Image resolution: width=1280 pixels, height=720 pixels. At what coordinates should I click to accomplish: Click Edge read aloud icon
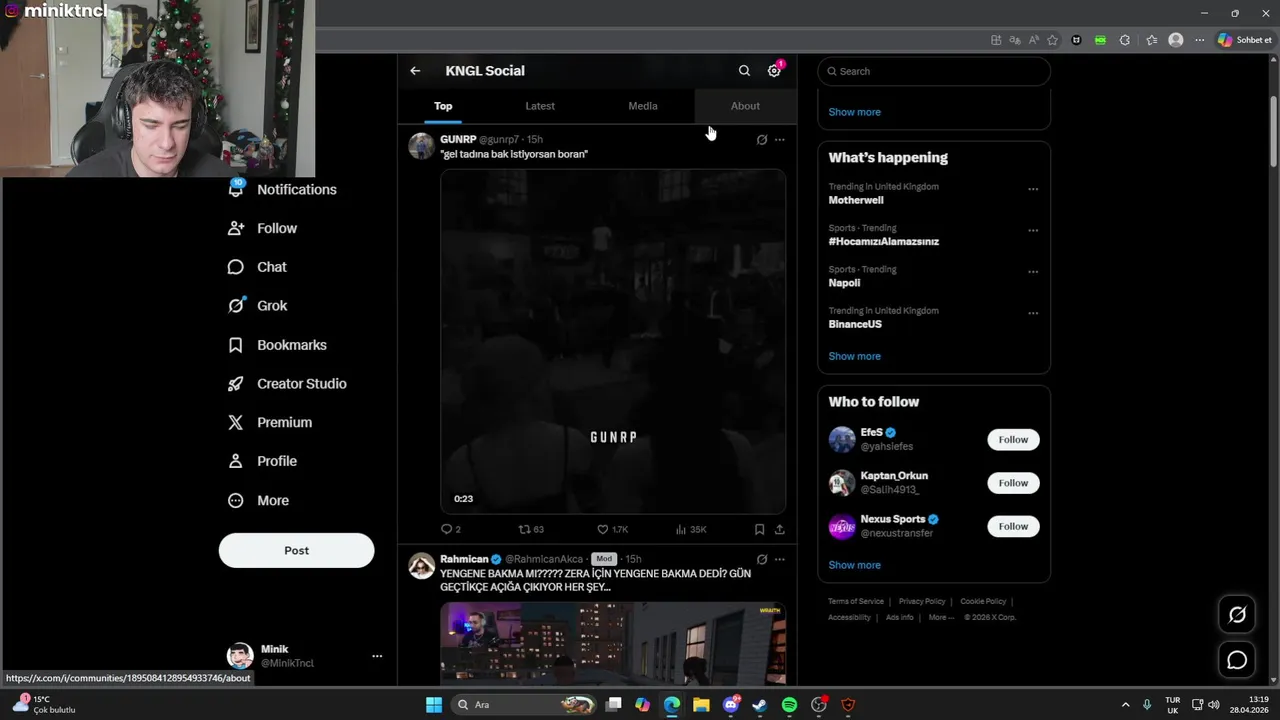coord(1034,40)
